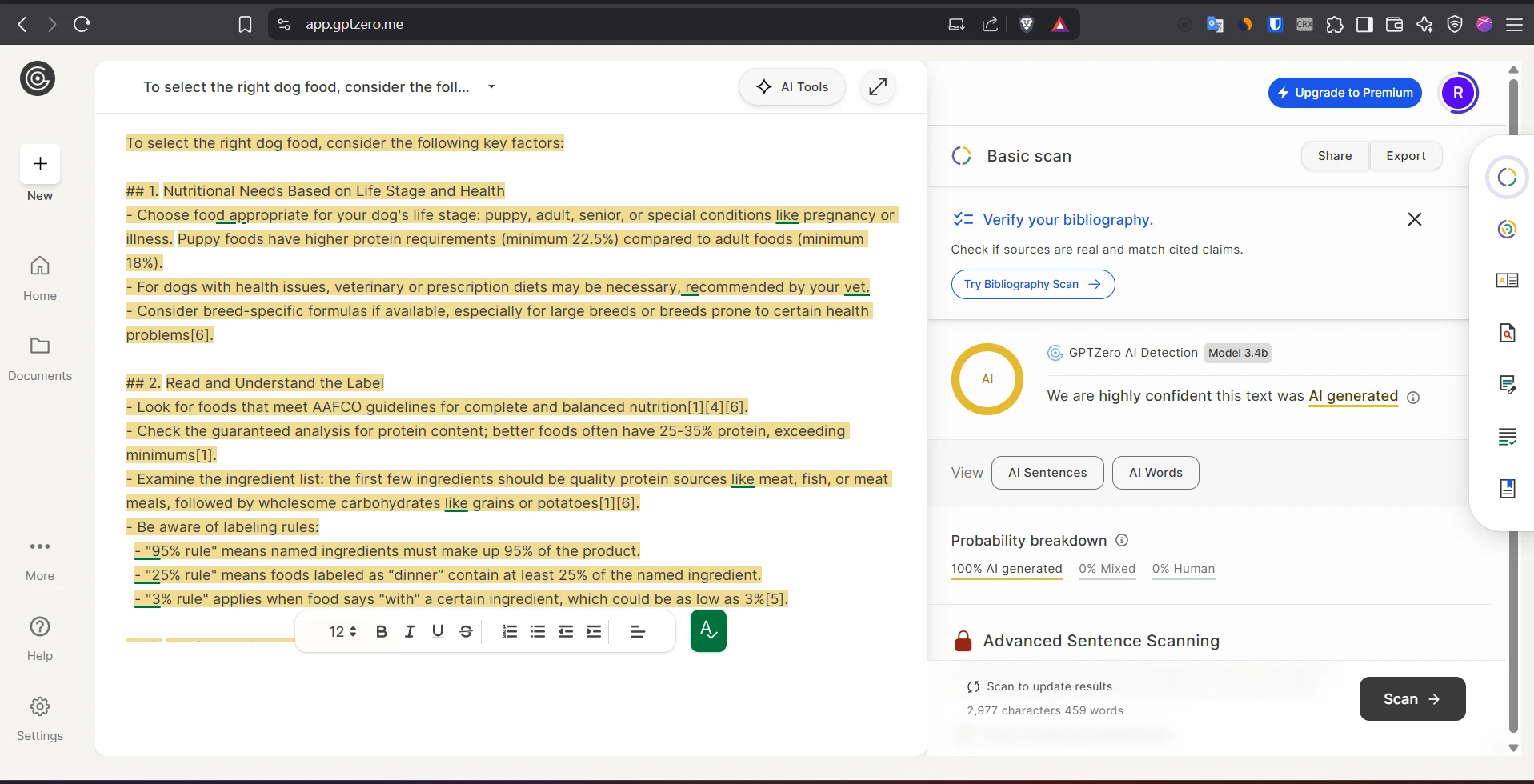This screenshot has height=784, width=1534.
Task: Click "2,977 characters 459 words" text
Action: pyautogui.click(x=1045, y=710)
